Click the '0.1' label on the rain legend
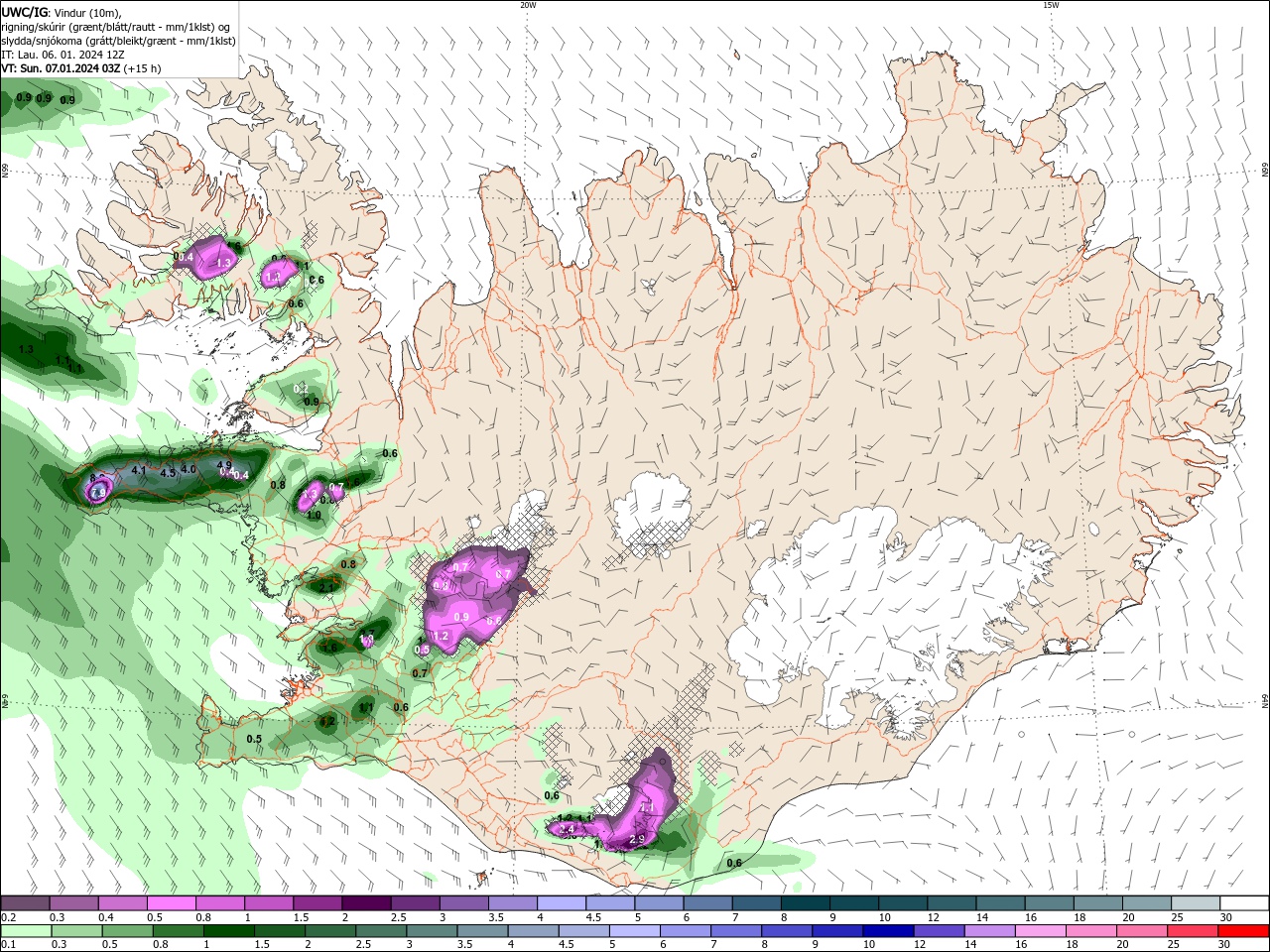 point(8,945)
